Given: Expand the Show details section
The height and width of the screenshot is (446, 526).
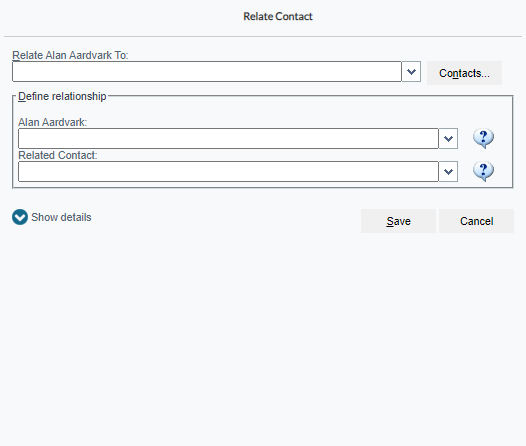Looking at the screenshot, I should coord(52,217).
